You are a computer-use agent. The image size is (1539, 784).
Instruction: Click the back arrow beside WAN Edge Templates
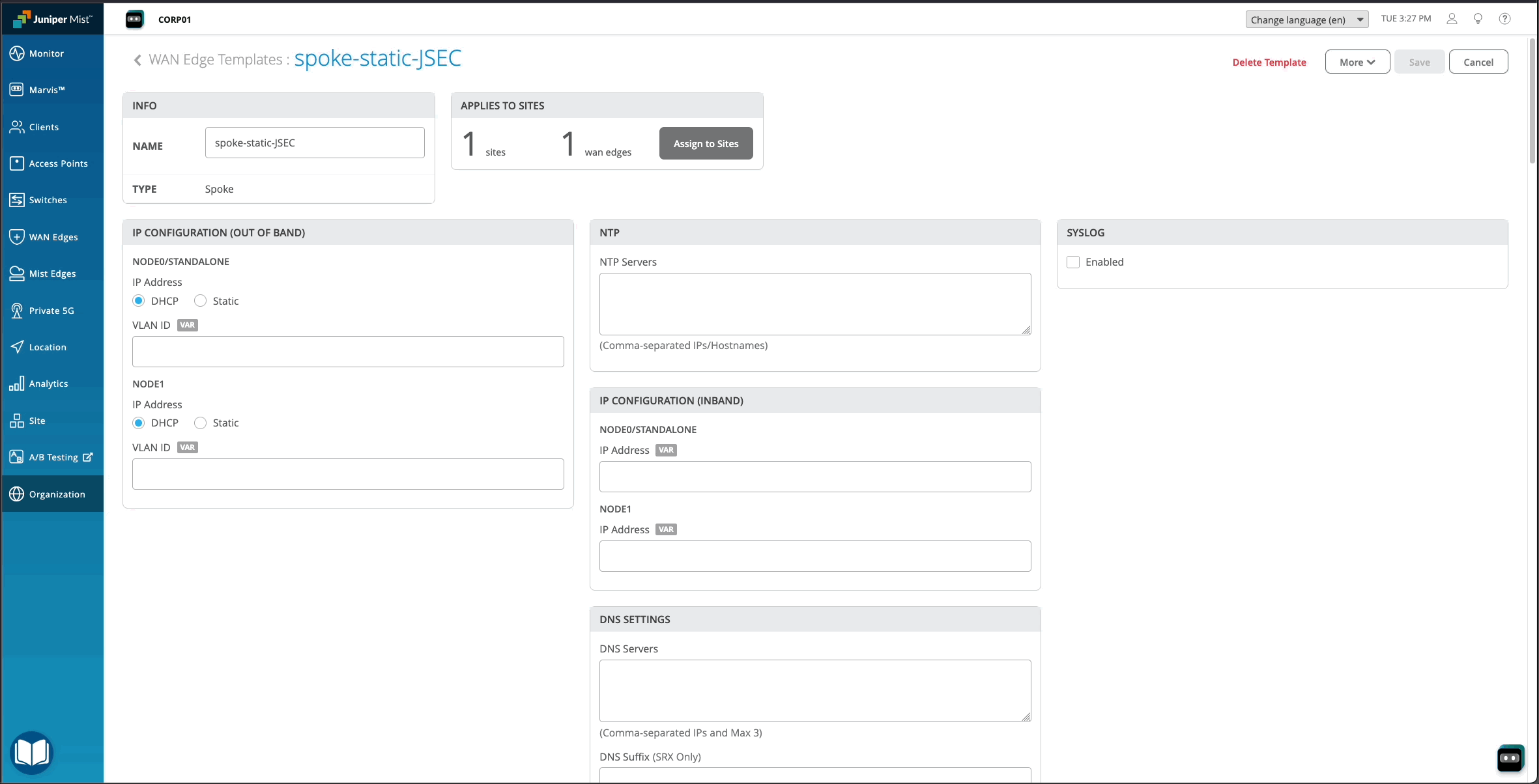pos(137,60)
